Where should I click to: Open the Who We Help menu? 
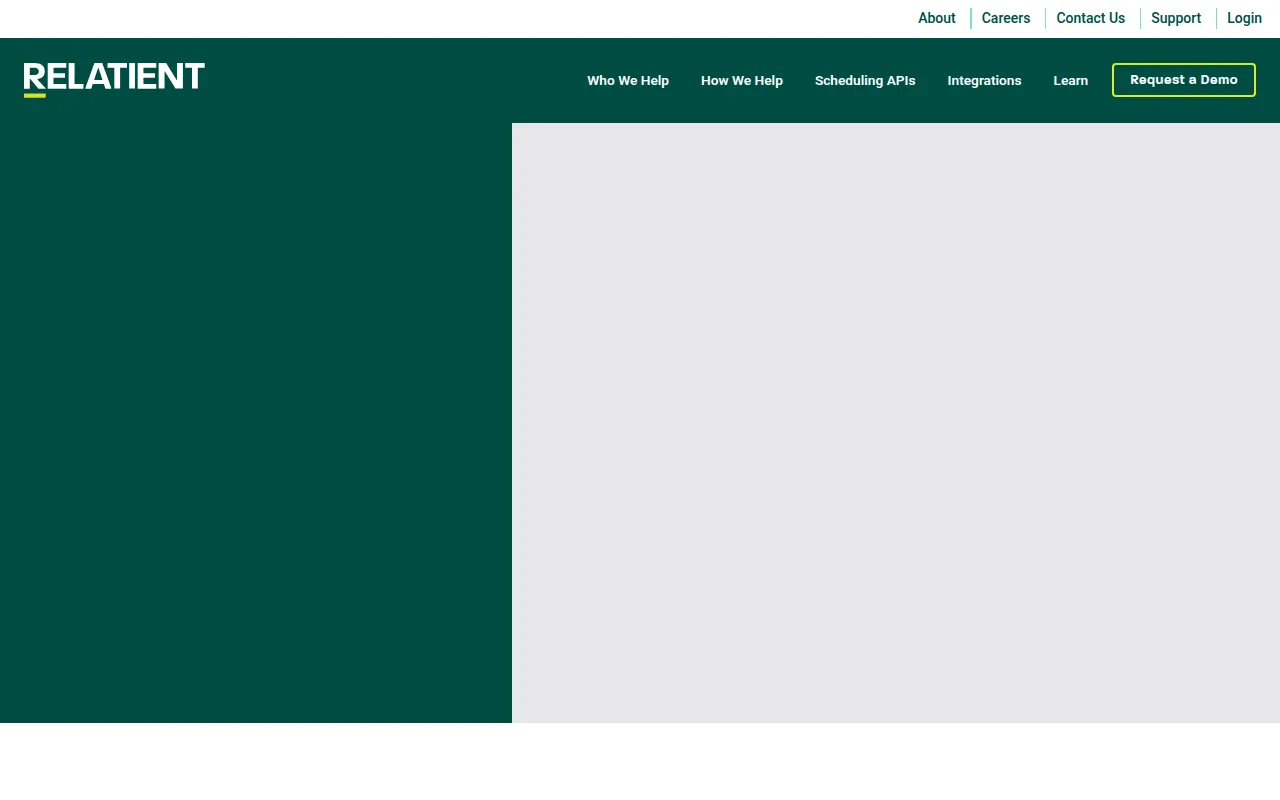tap(628, 80)
